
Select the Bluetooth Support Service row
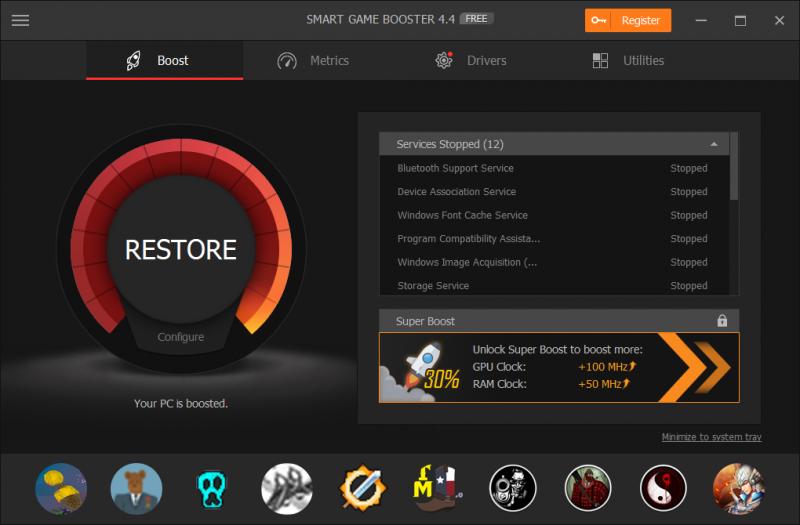[555, 168]
